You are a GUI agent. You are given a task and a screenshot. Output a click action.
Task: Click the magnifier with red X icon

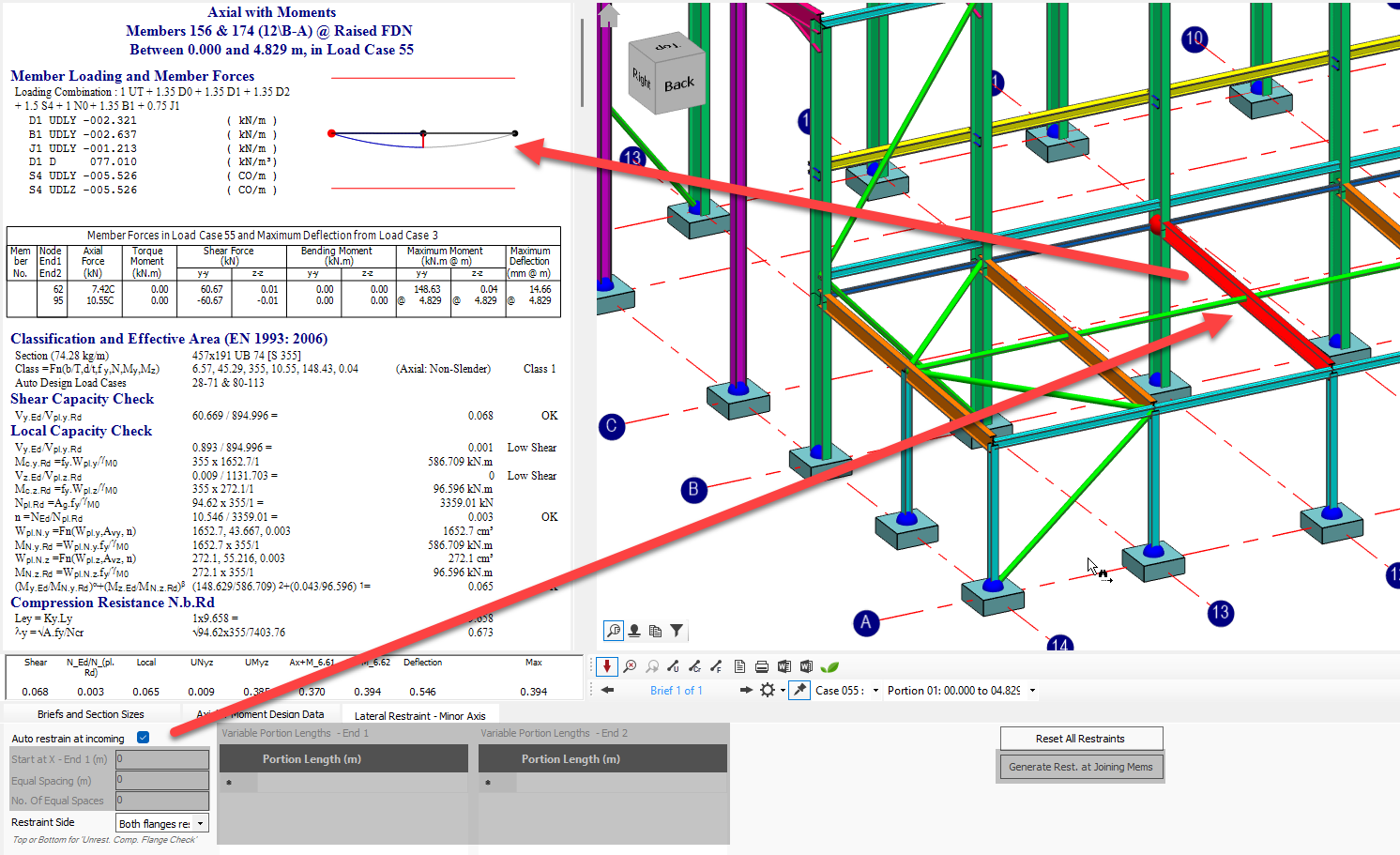pyautogui.click(x=630, y=666)
